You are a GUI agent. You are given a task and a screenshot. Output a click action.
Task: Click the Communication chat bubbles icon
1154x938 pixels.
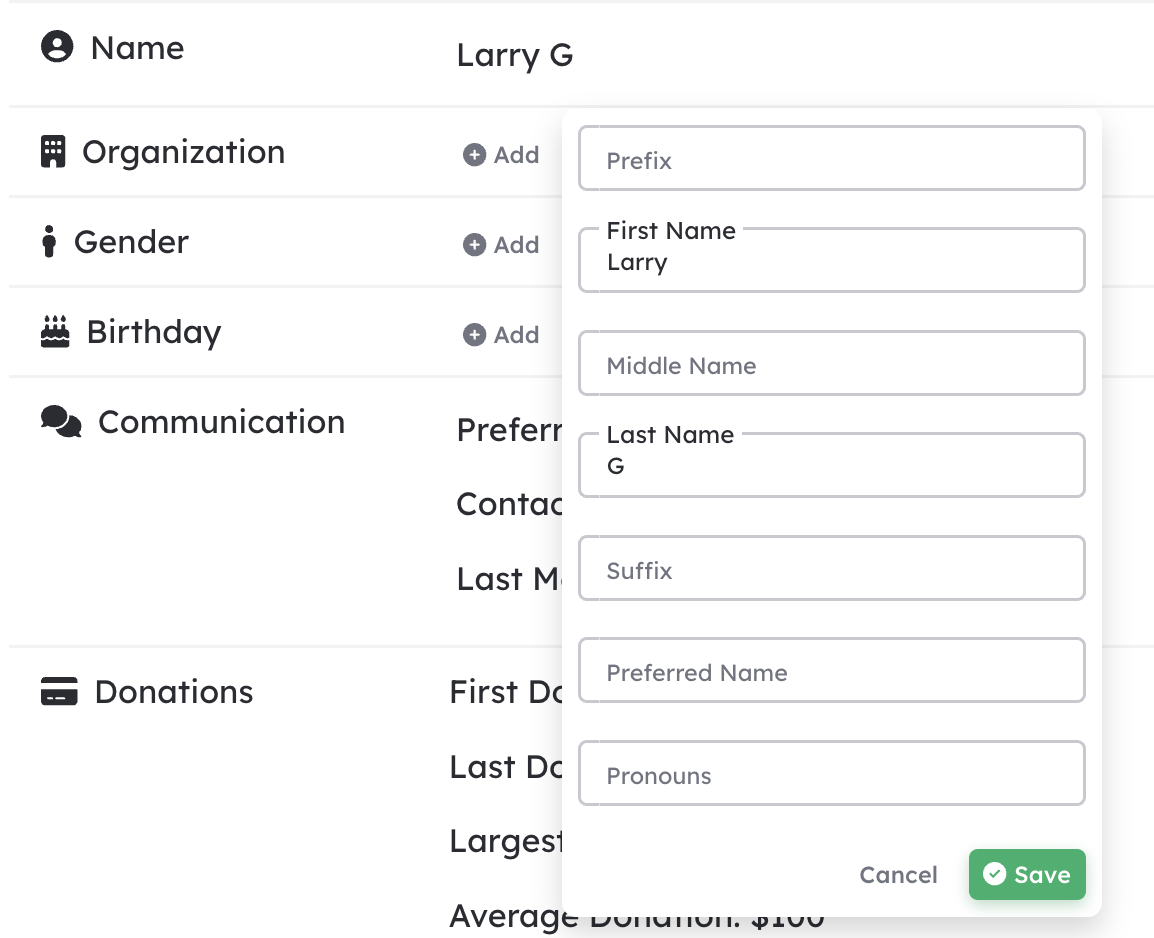pyautogui.click(x=61, y=422)
